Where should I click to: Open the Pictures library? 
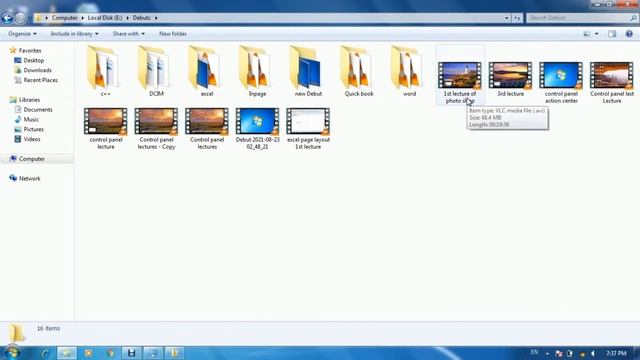click(33, 129)
